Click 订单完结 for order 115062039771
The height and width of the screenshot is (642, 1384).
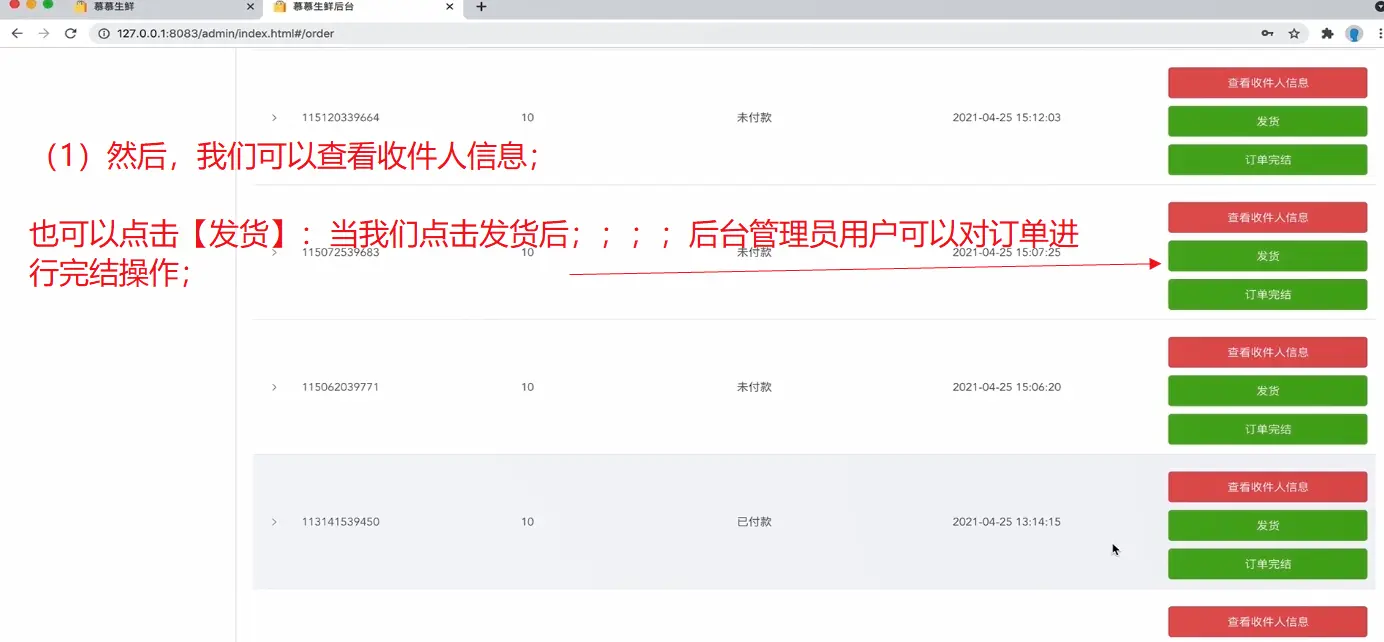1267,429
